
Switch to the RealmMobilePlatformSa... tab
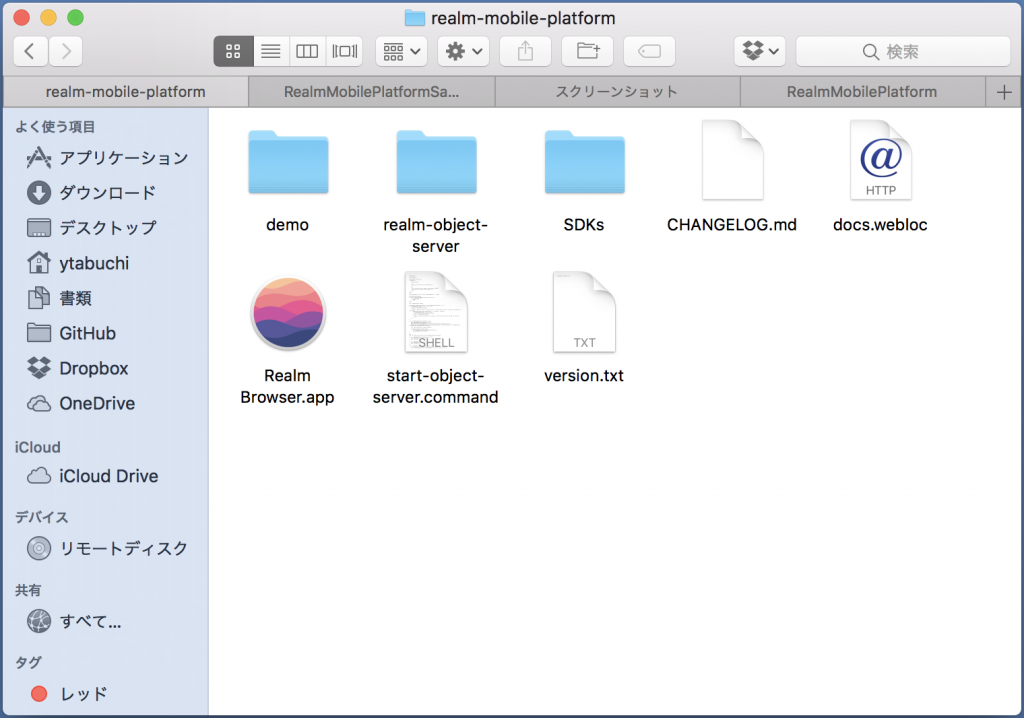(372, 92)
